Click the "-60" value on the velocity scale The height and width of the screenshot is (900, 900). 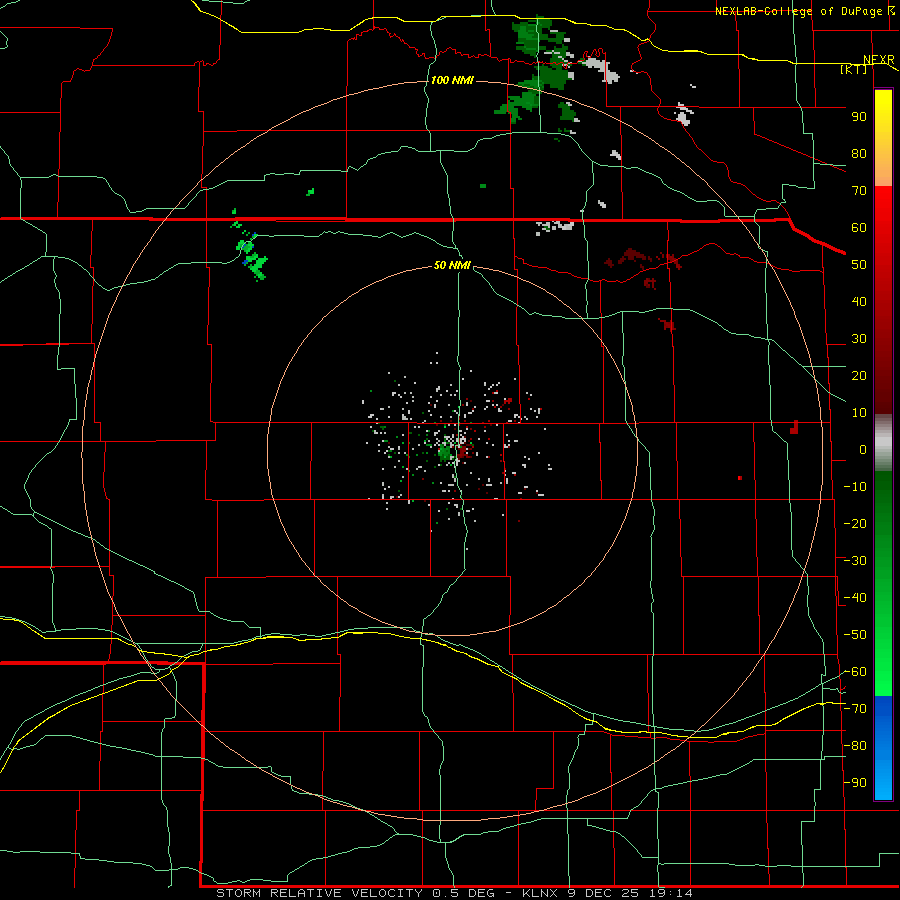tap(855, 672)
